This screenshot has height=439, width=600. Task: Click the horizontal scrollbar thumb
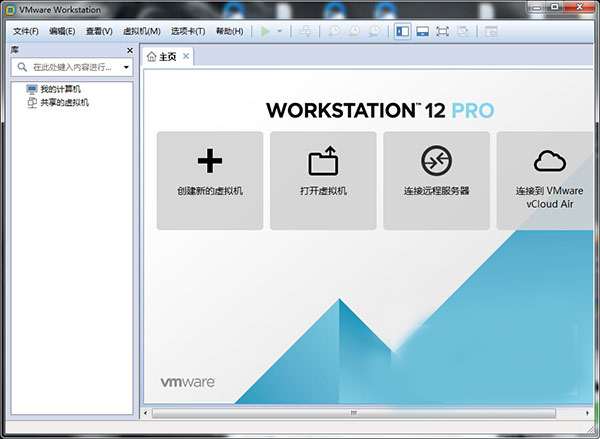[x=354, y=413]
